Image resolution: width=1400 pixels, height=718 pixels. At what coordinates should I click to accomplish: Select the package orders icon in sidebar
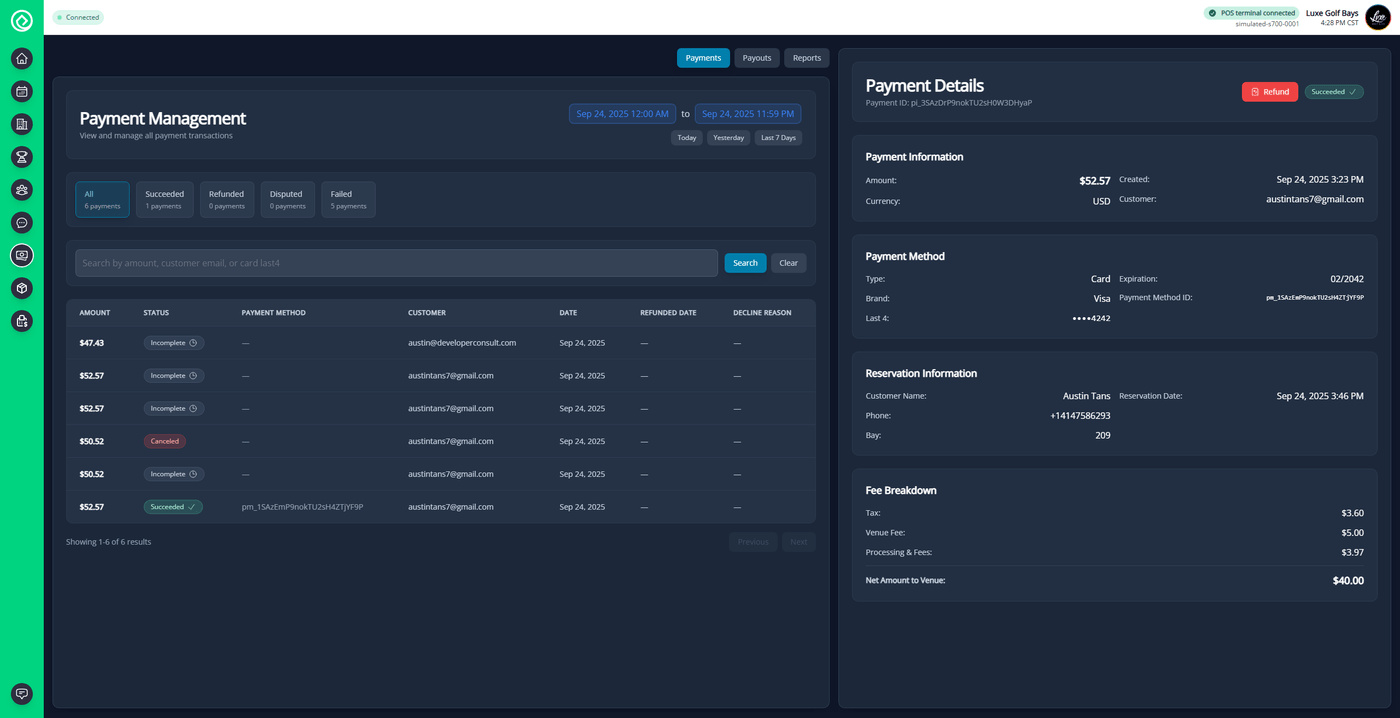pos(22,288)
